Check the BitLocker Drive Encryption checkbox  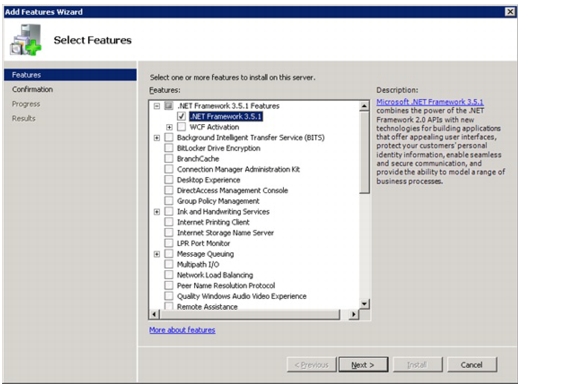(x=169, y=148)
